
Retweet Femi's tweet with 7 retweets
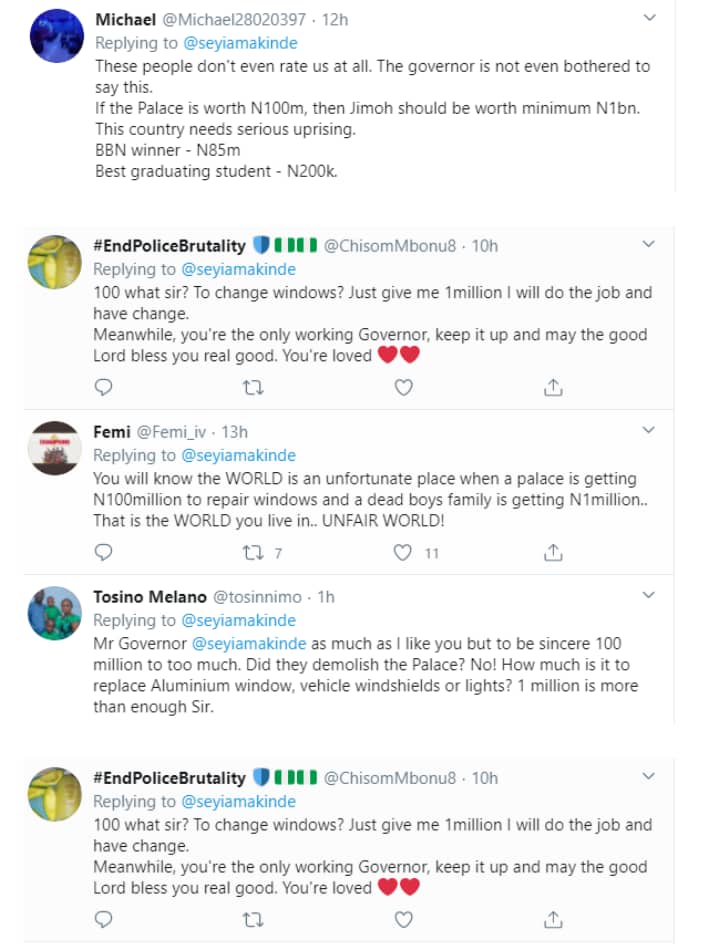pos(253,552)
